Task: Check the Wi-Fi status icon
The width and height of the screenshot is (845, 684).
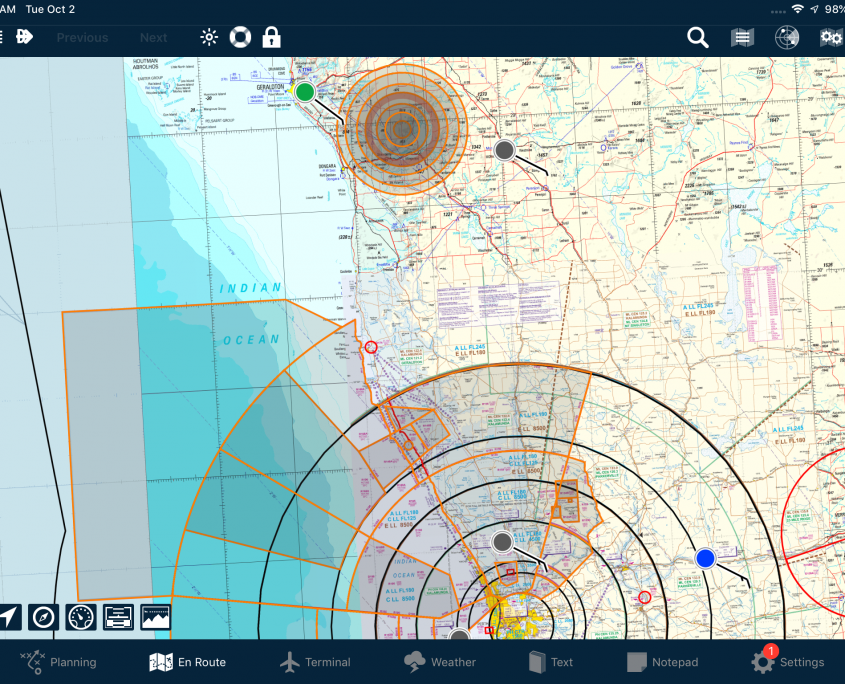Action: (x=798, y=9)
